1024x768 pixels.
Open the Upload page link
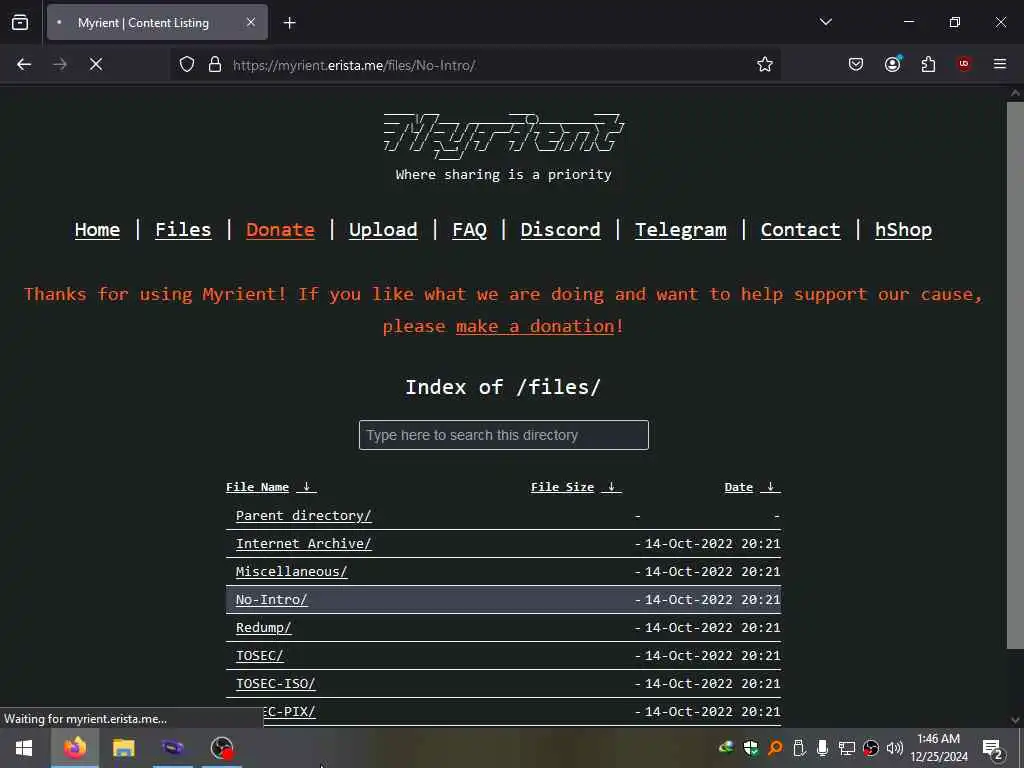coord(383,230)
